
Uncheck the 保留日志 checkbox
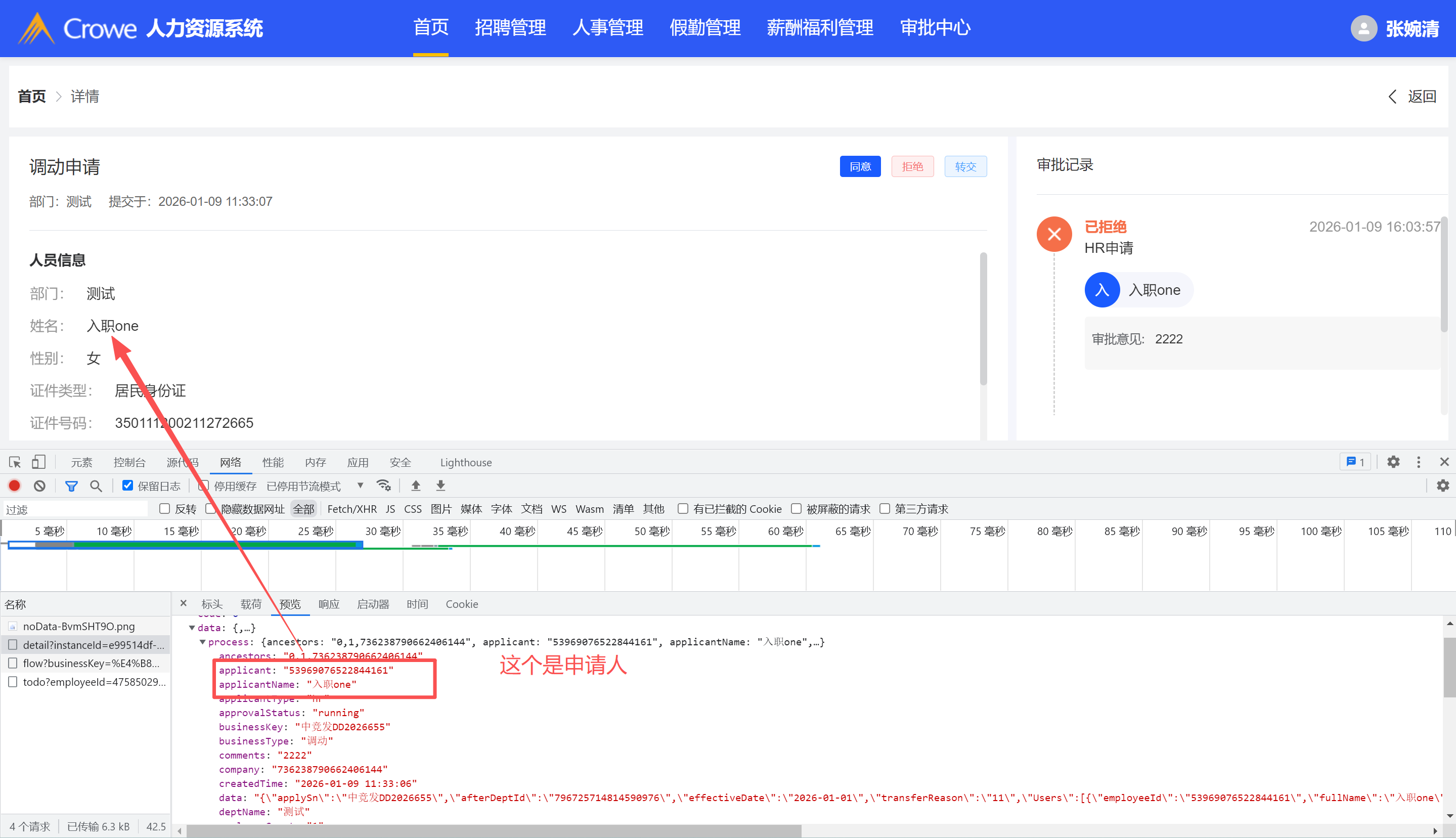click(x=128, y=486)
